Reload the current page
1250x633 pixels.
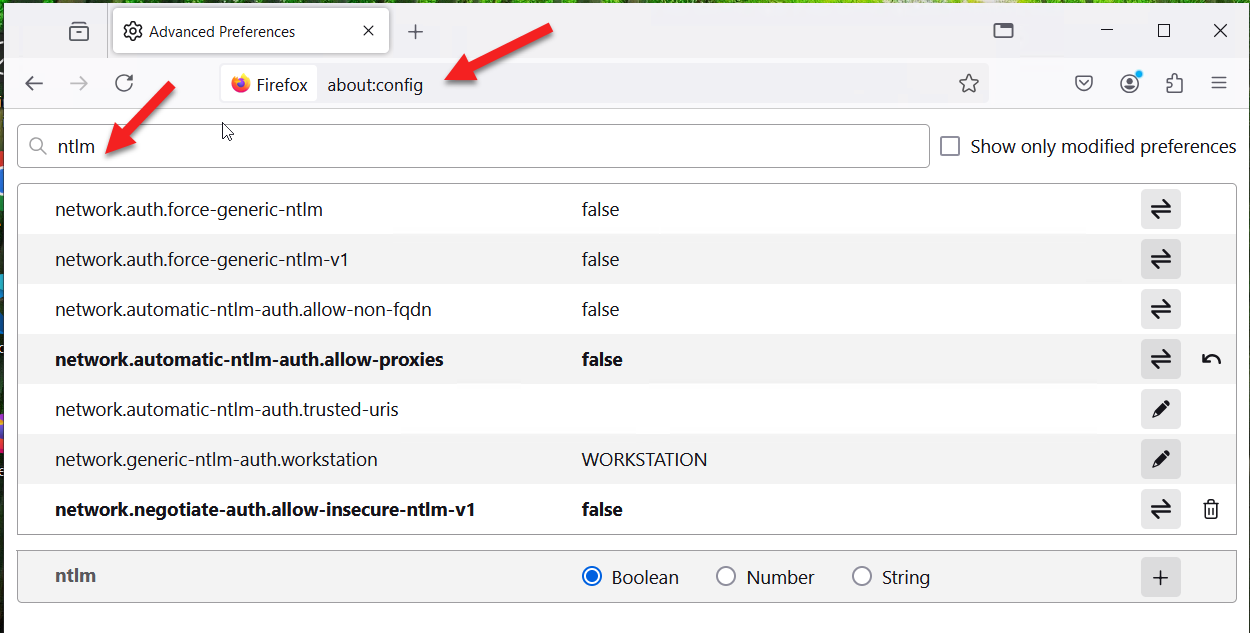click(124, 84)
